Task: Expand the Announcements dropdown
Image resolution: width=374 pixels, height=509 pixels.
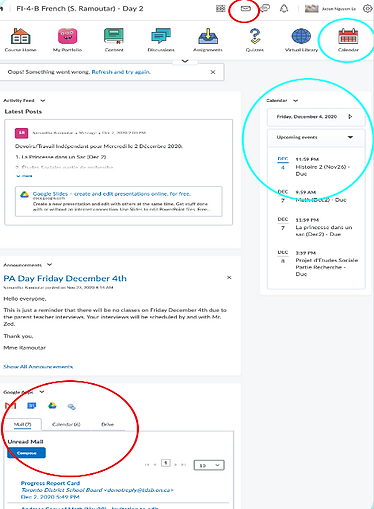Action: point(49,265)
